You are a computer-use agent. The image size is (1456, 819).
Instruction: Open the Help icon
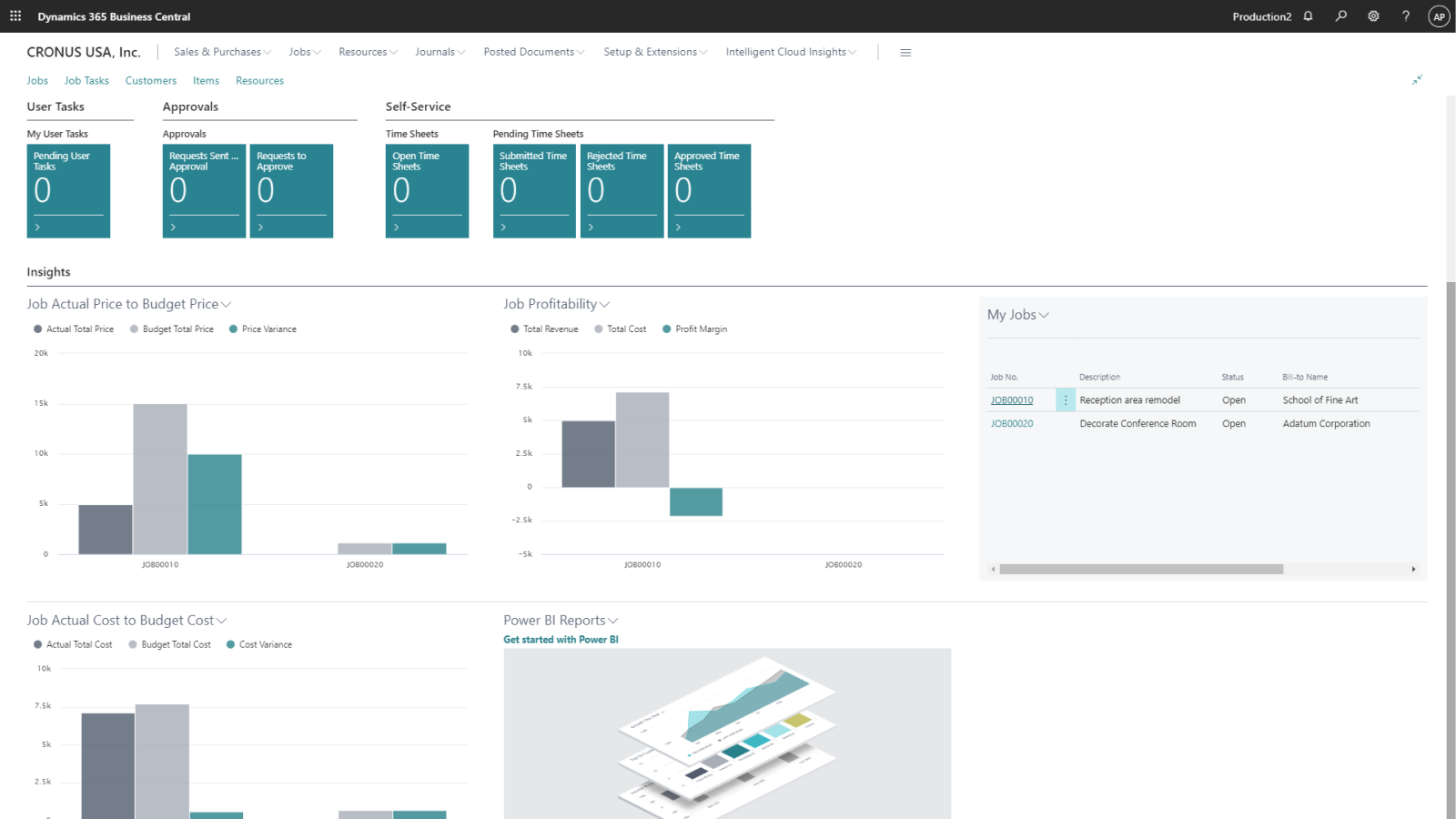pos(1404,15)
